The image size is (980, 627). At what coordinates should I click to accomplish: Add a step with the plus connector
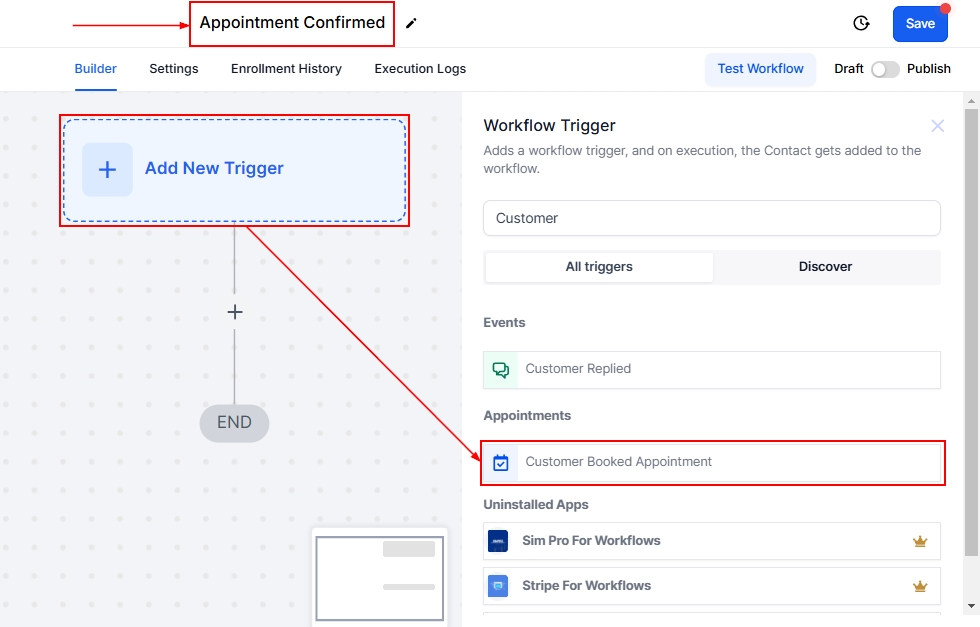point(235,312)
